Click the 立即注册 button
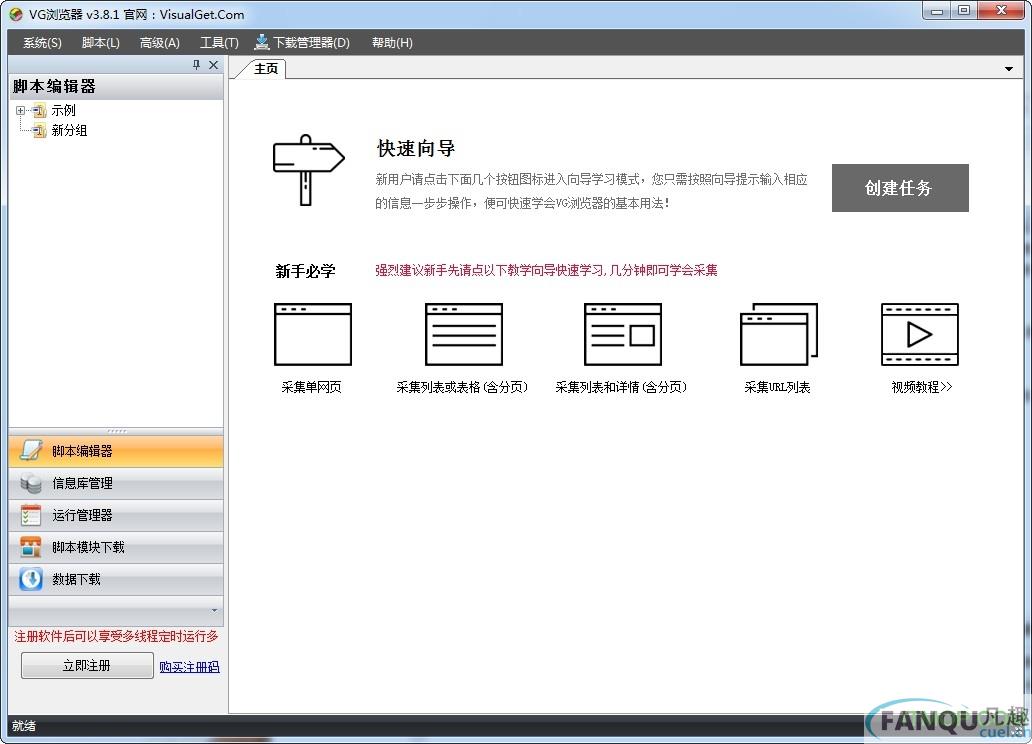Image resolution: width=1032 pixels, height=744 pixels. [87, 666]
